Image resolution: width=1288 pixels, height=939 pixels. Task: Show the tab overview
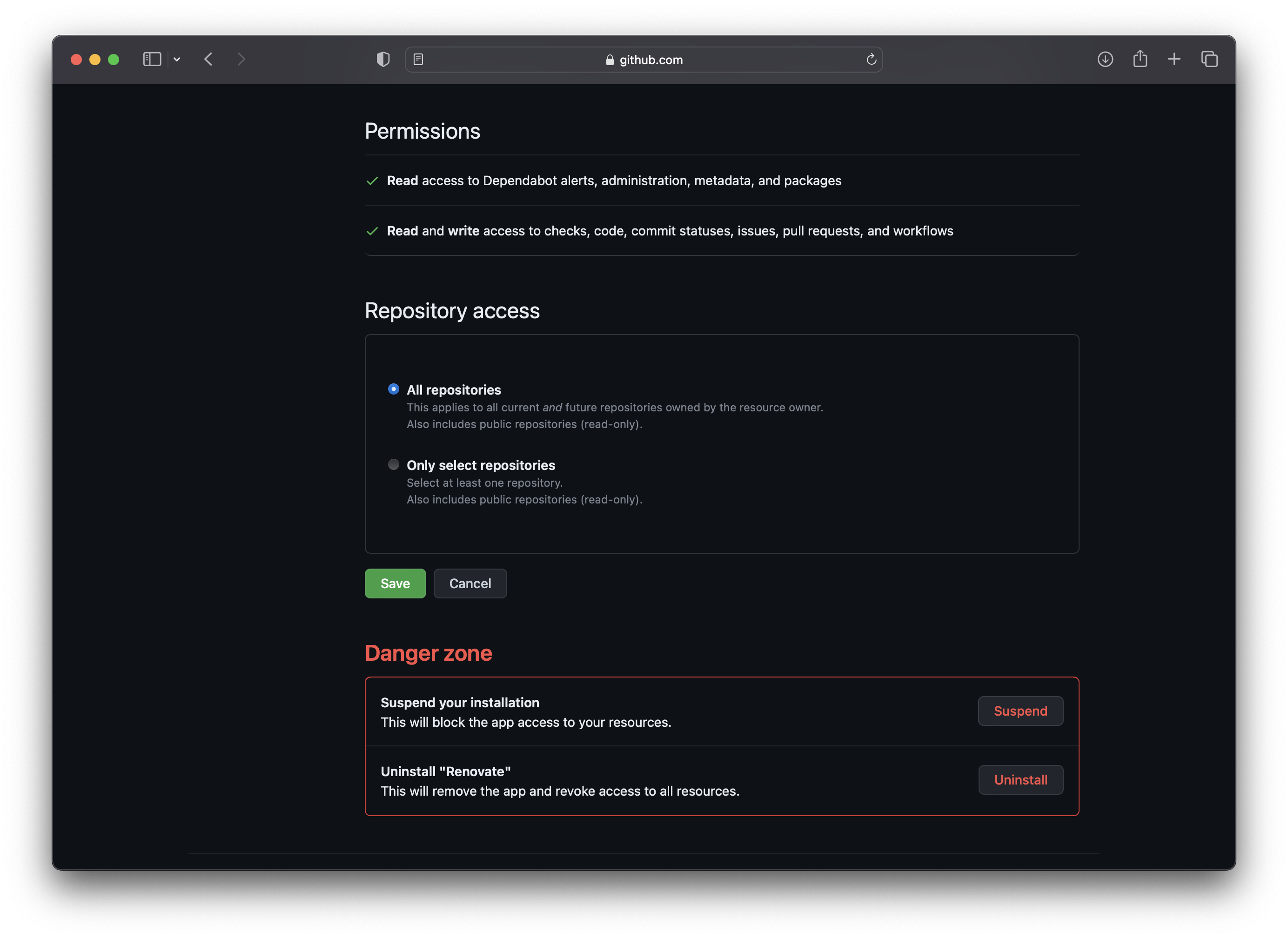click(1209, 59)
